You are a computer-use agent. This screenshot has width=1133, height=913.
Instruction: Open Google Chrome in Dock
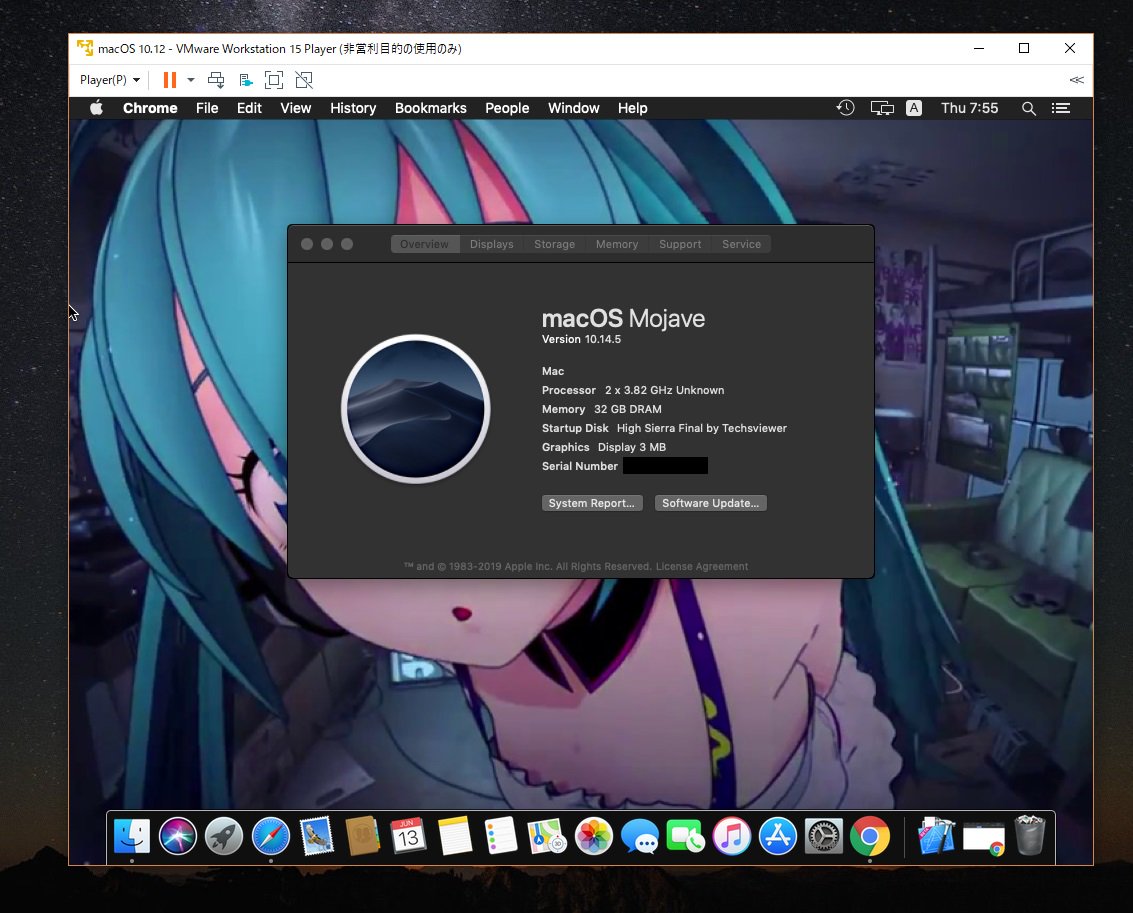[870, 836]
